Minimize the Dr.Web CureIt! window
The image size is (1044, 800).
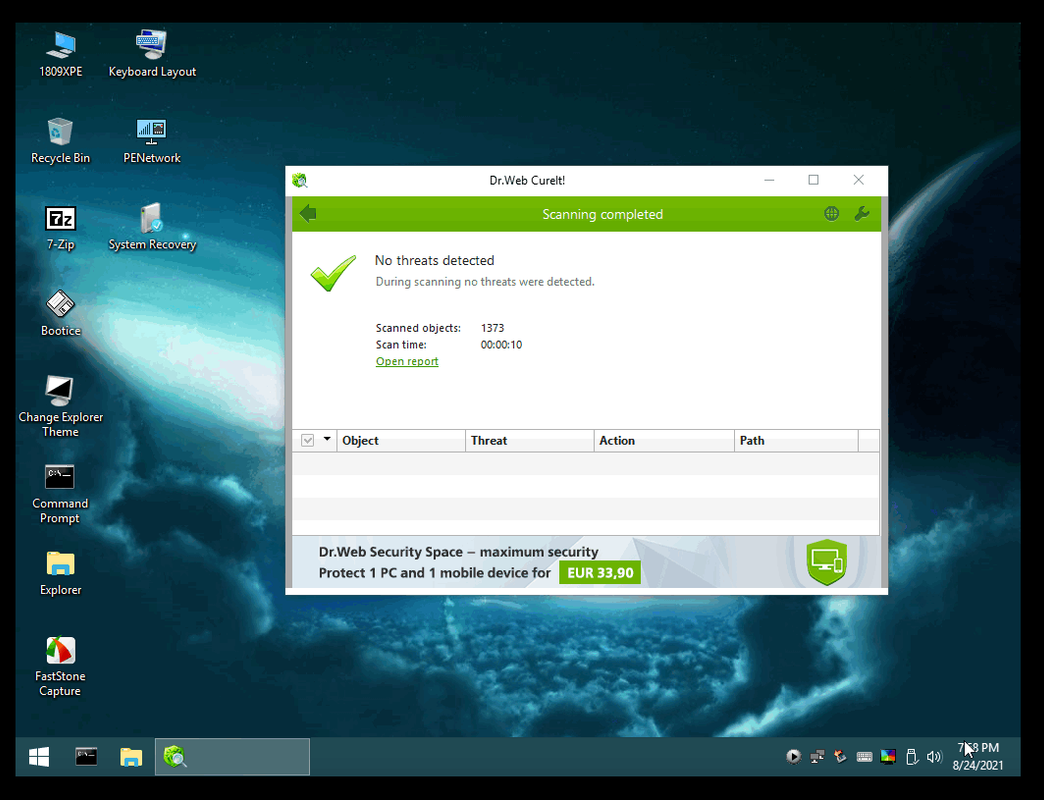point(769,180)
